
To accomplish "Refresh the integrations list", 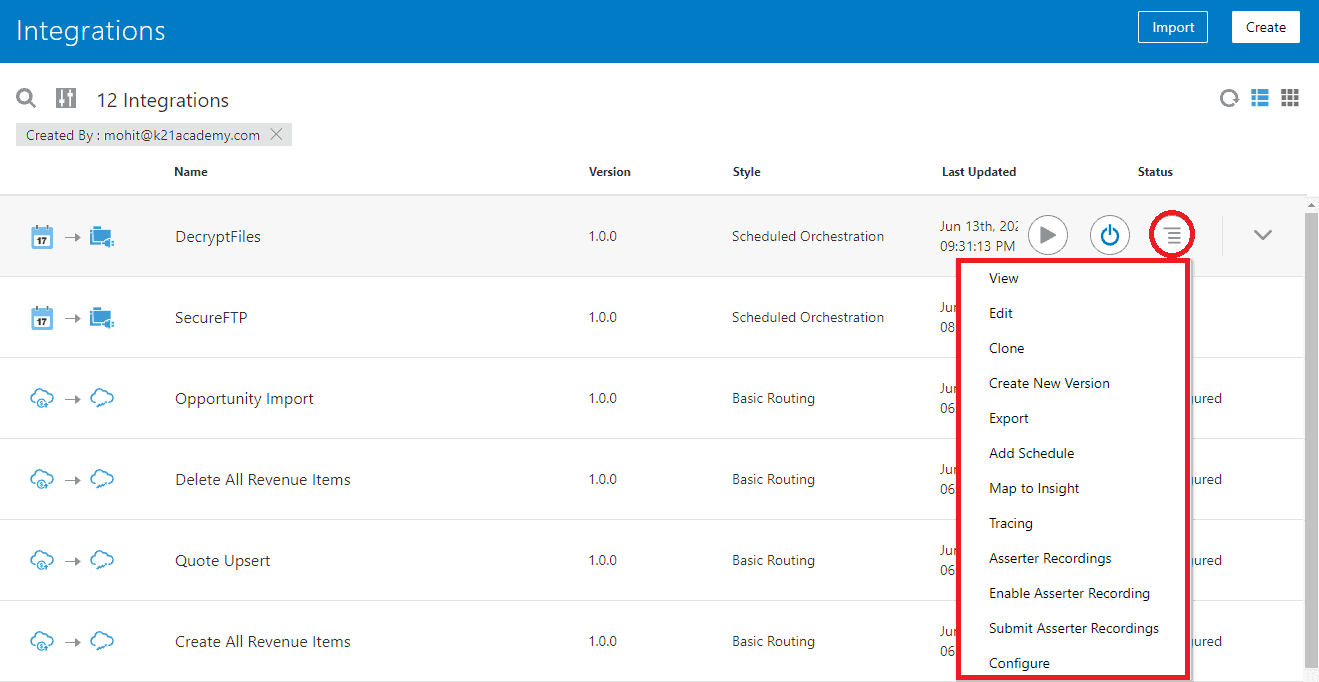I will tap(1229, 98).
